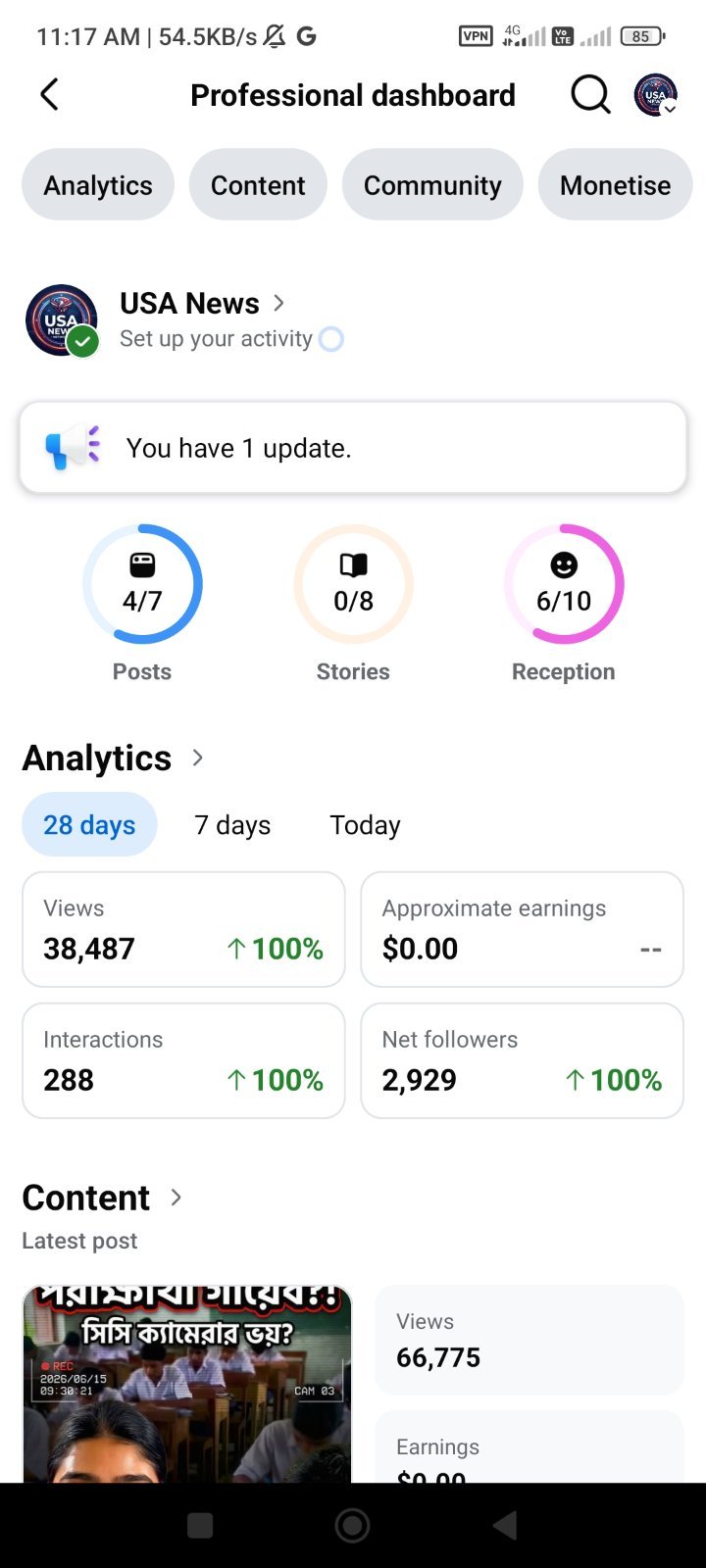The height and width of the screenshot is (1568, 706).
Task: Expand the Analytics section chevron
Action: click(x=198, y=758)
